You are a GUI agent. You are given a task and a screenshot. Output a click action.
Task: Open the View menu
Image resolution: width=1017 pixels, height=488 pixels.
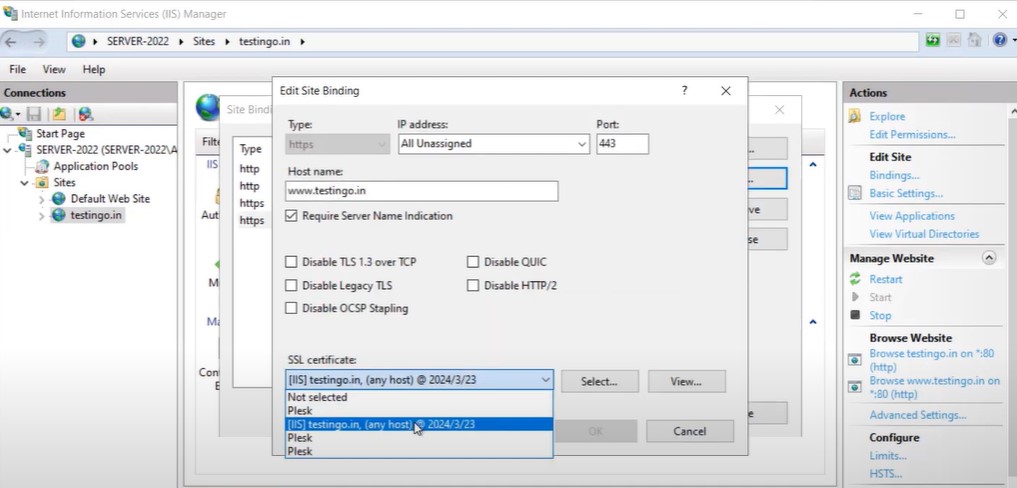click(54, 69)
